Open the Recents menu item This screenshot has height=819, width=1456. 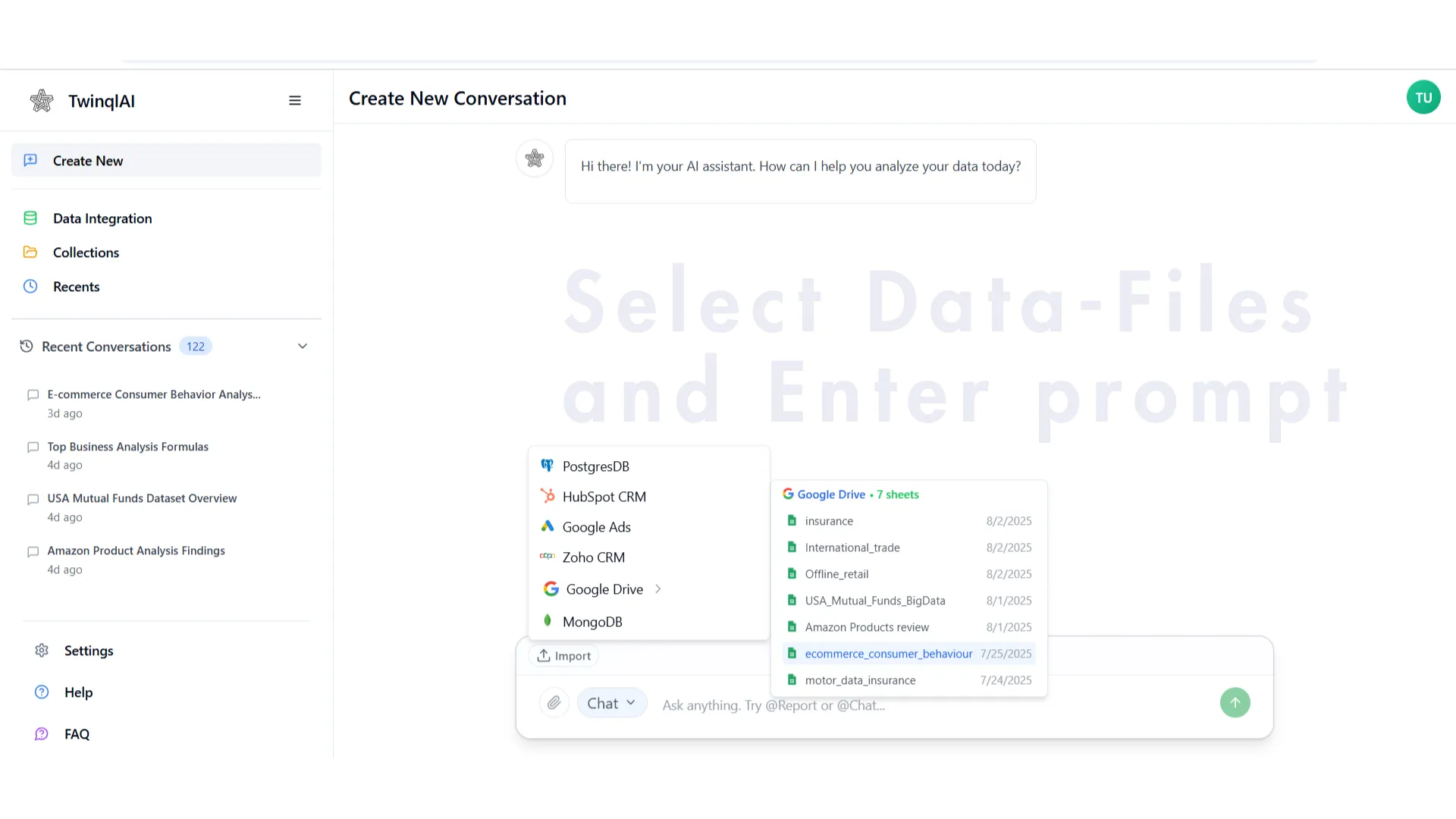[x=77, y=286]
